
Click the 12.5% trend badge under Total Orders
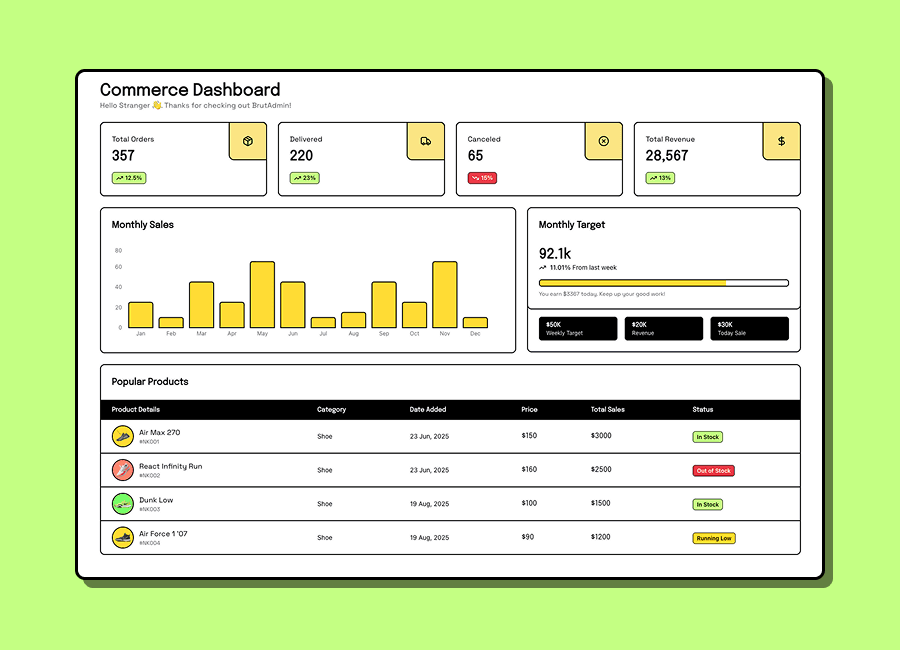coord(129,178)
